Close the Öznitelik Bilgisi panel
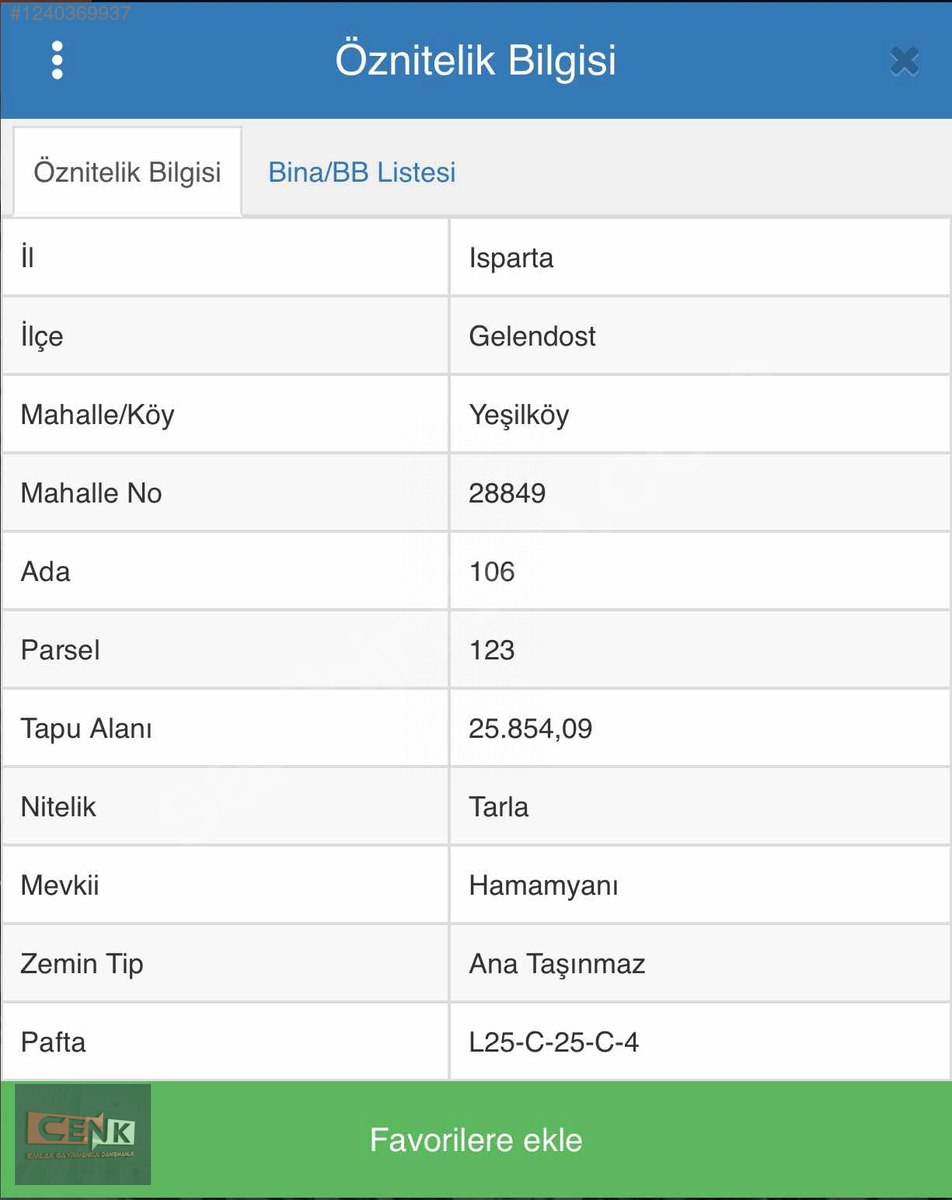952x1200 pixels. 904,62
